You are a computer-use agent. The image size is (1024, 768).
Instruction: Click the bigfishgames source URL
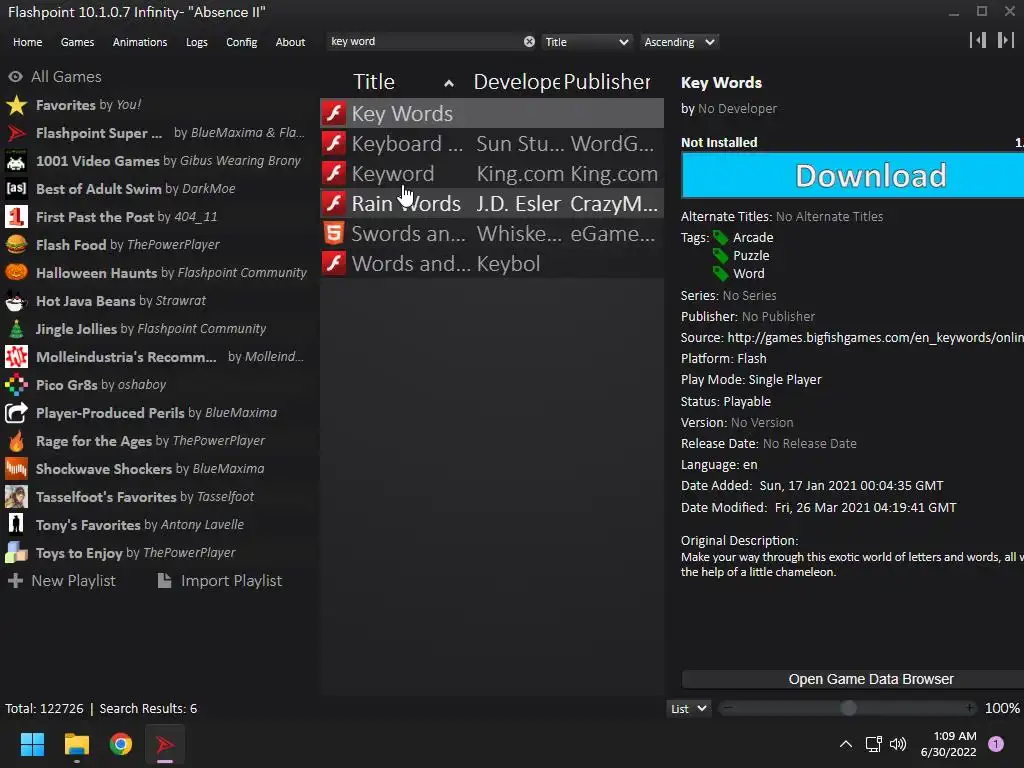[875, 338]
